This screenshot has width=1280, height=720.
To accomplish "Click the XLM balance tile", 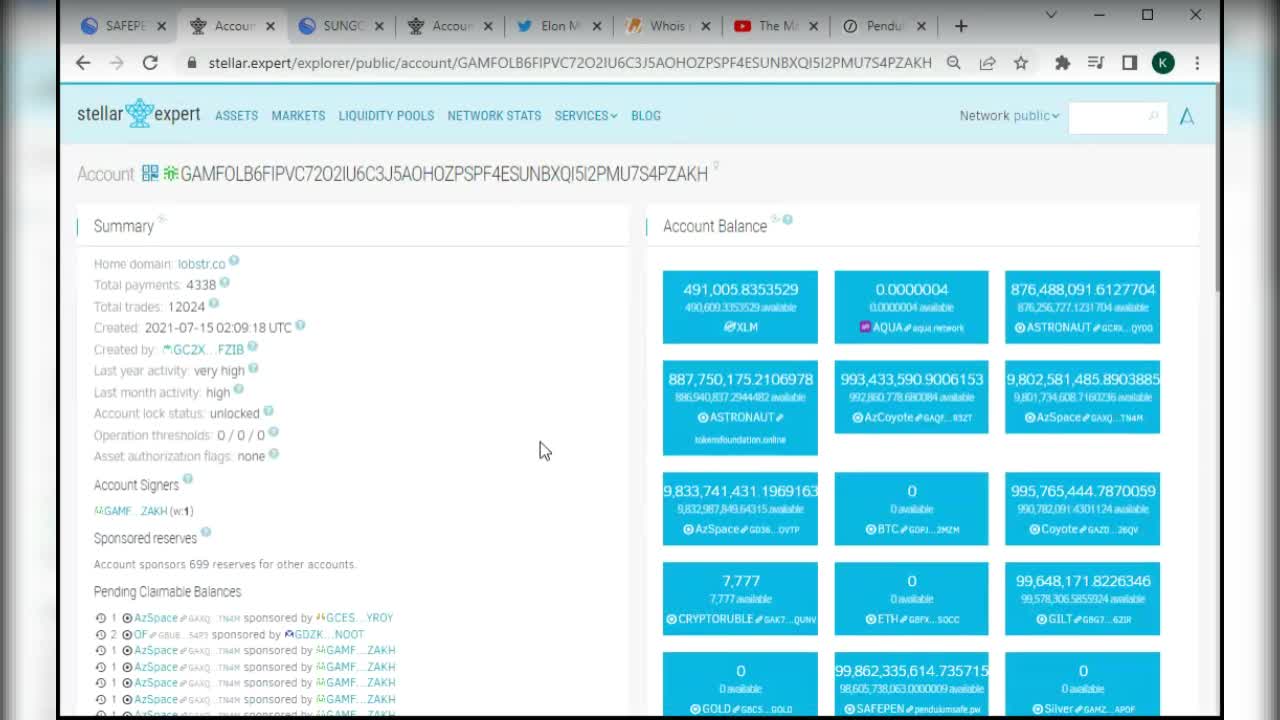I will click(740, 307).
